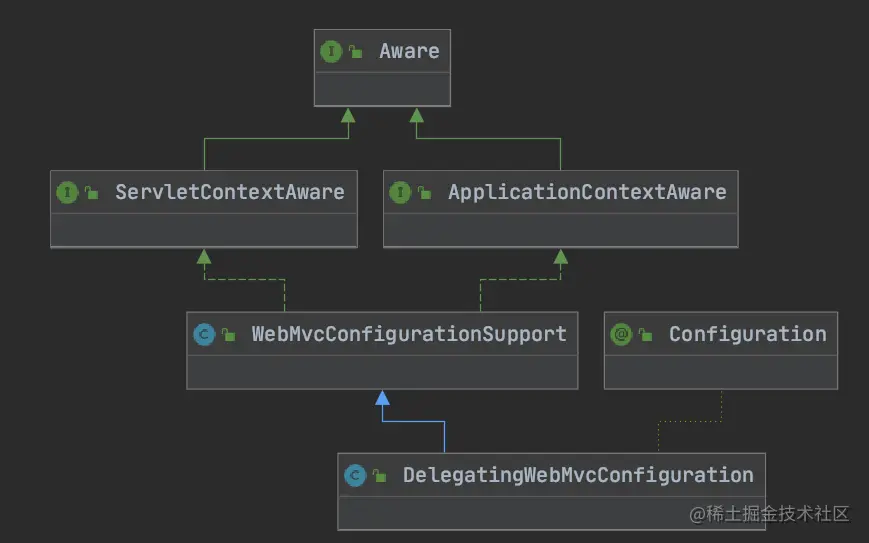This screenshot has height=543, width=869.
Task: Click the interface icon on the Aware node
Action: (x=330, y=51)
